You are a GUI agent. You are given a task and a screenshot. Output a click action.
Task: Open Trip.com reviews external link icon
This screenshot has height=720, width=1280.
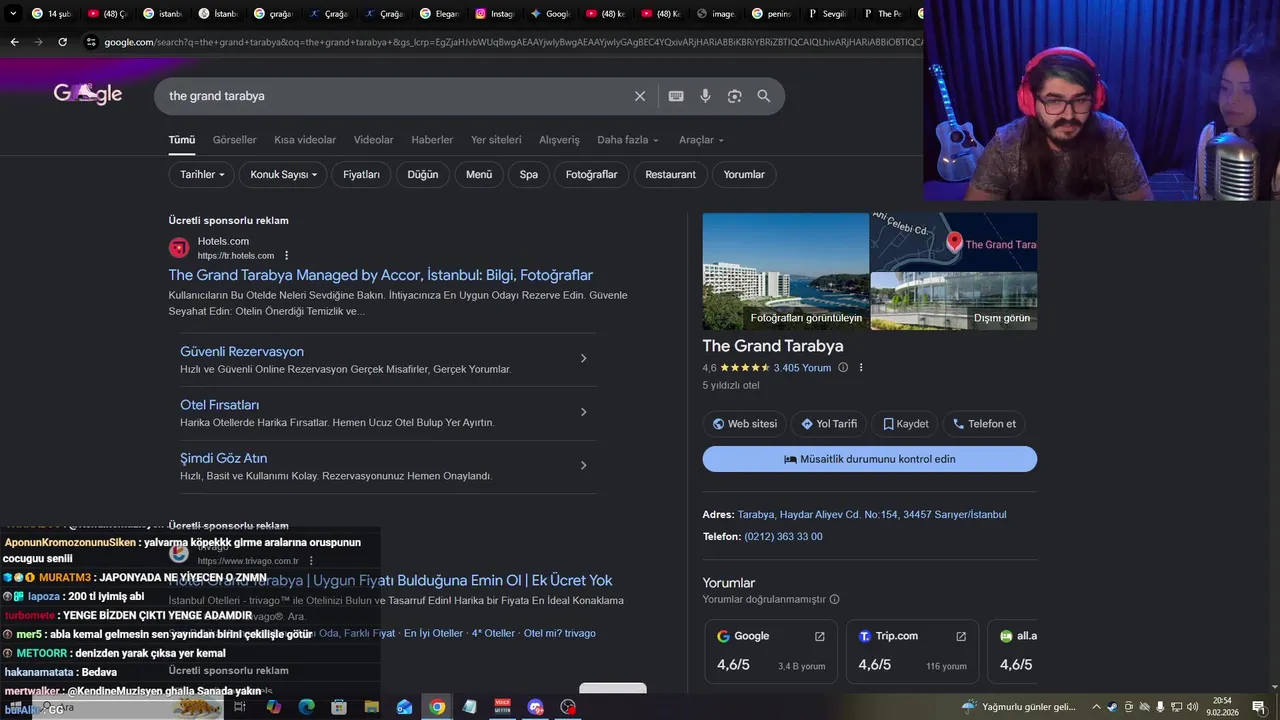click(x=961, y=636)
